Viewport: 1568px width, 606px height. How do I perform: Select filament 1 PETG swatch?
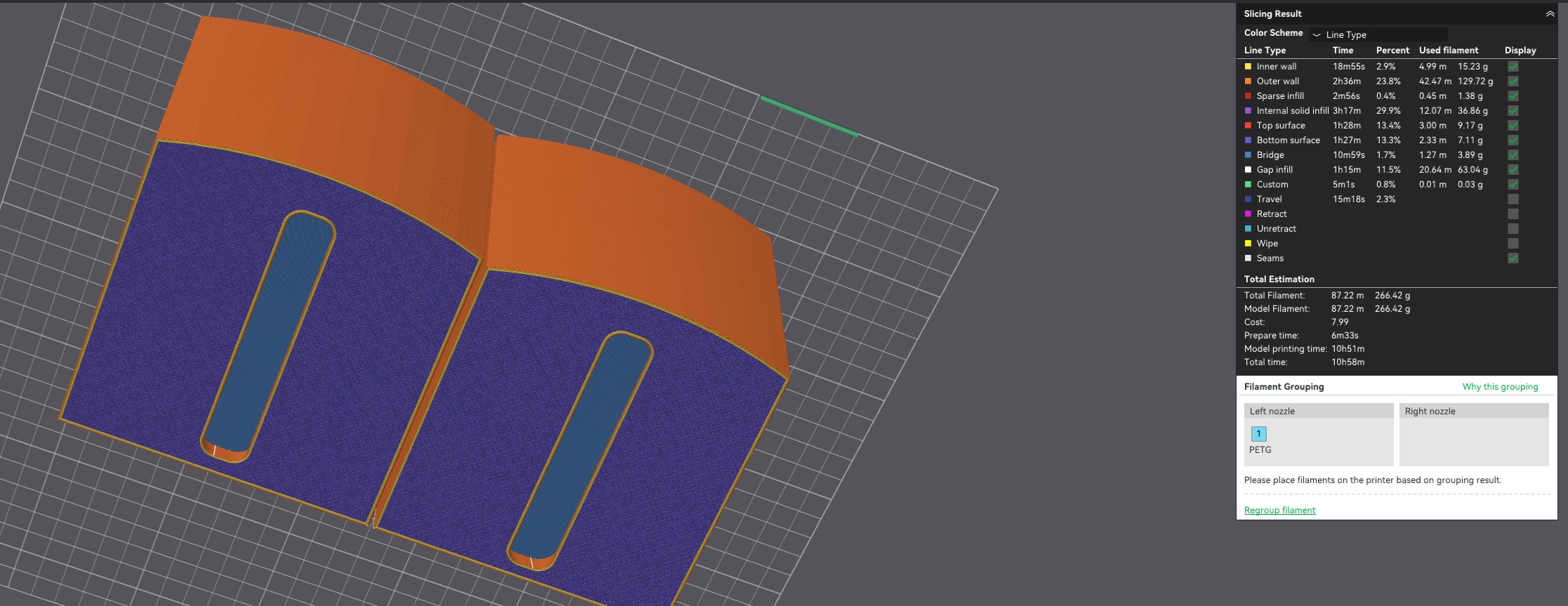pos(1258,434)
